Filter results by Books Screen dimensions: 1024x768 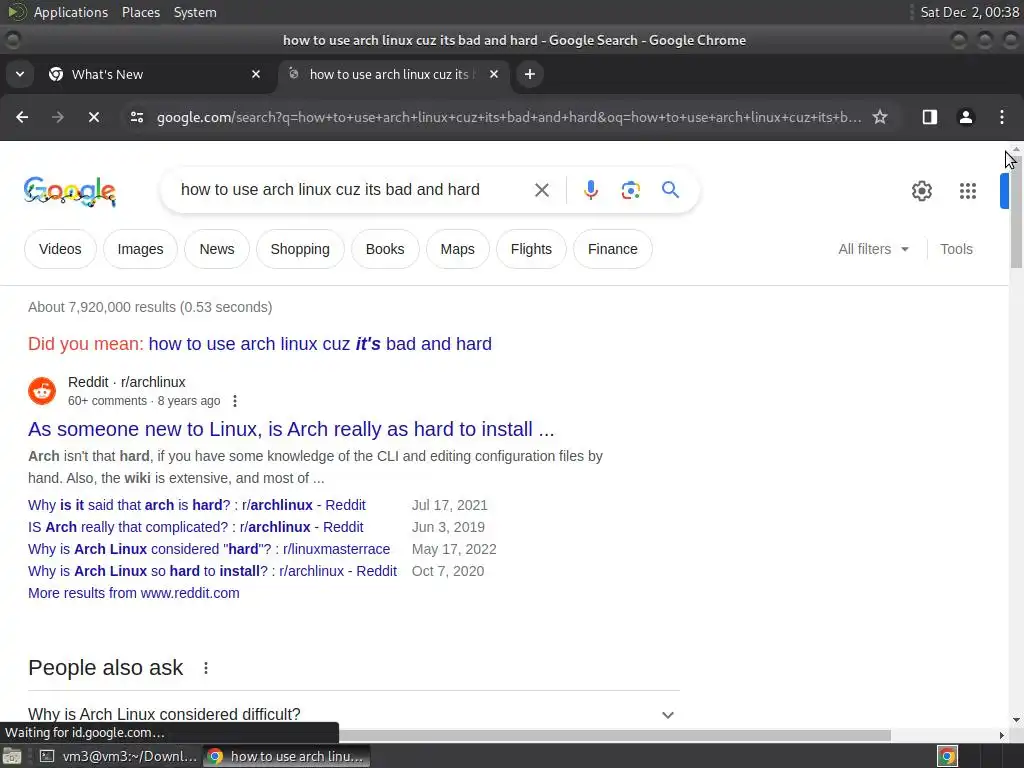coord(385,249)
